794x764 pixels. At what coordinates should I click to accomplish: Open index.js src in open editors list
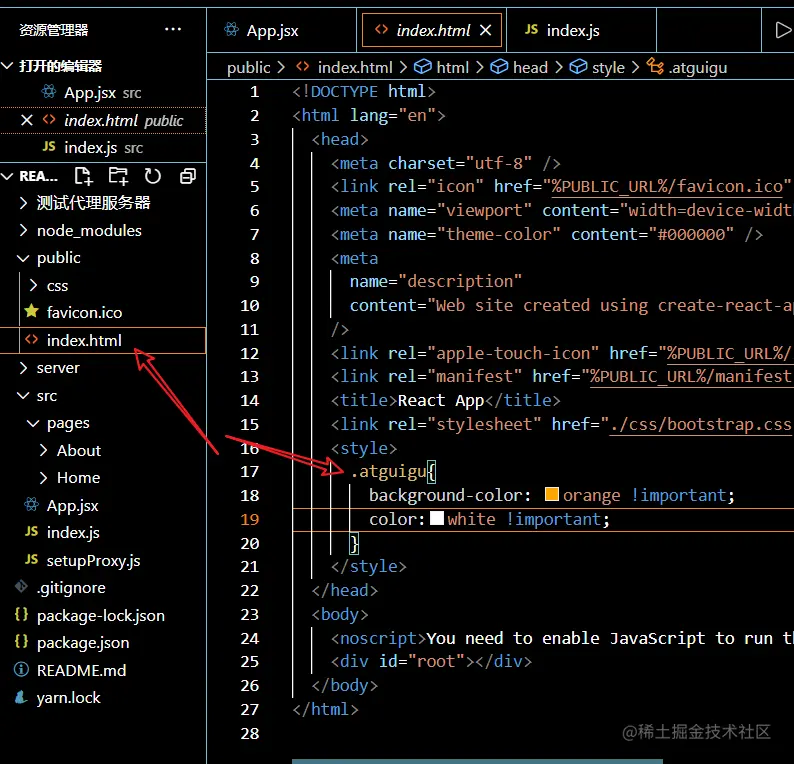click(103, 148)
